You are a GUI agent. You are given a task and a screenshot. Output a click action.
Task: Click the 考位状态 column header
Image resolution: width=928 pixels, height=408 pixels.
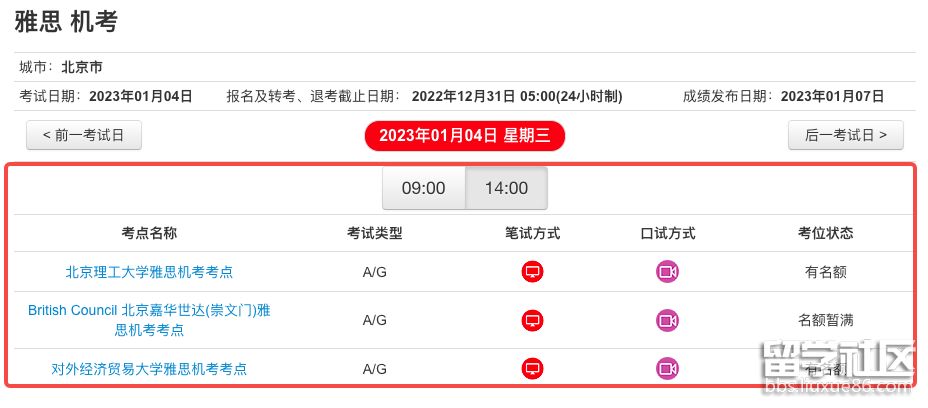825,233
